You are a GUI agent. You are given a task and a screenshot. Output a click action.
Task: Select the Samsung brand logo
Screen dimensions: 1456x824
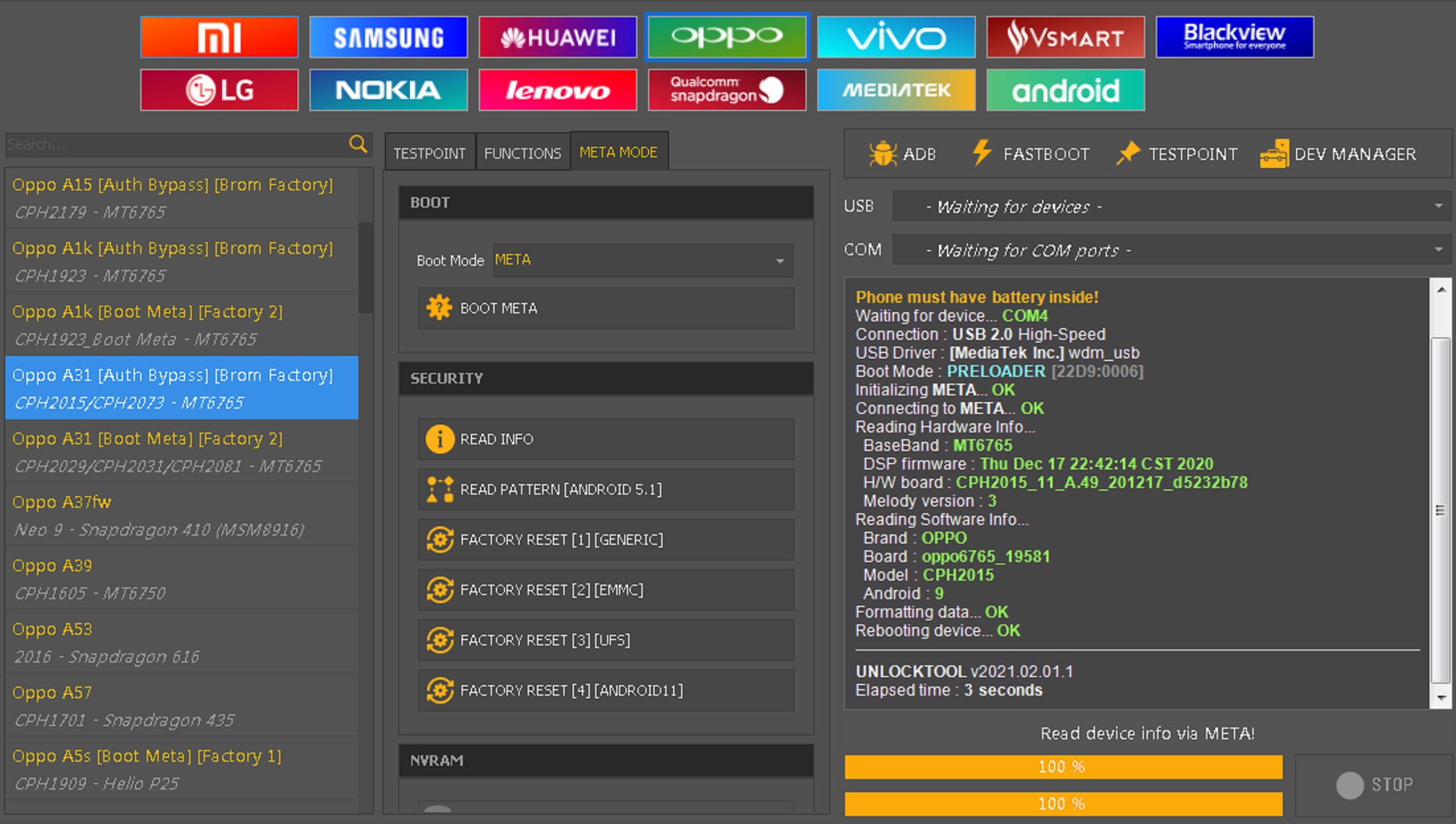(x=388, y=37)
